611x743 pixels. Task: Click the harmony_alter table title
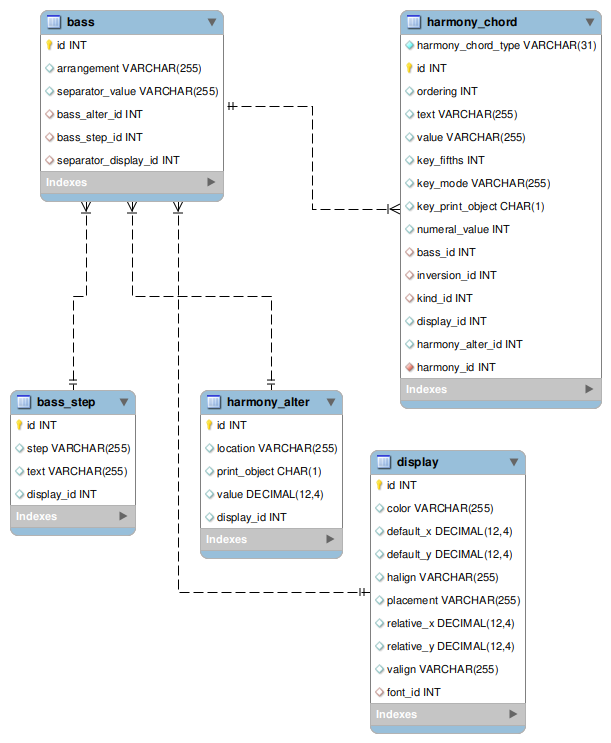coord(268,402)
